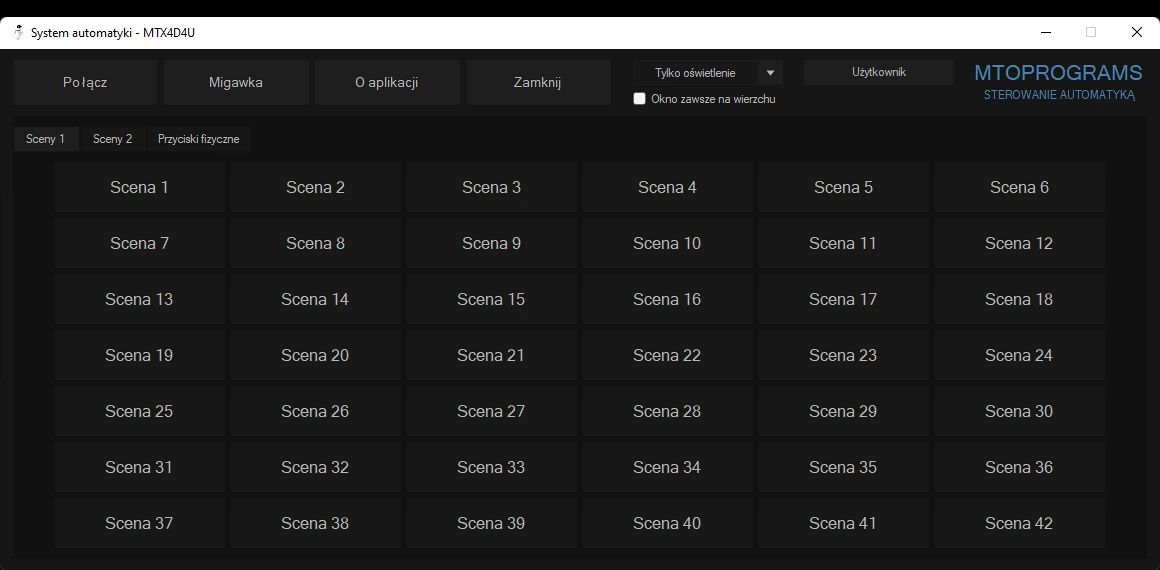Select Scena 18

pos(1020,299)
